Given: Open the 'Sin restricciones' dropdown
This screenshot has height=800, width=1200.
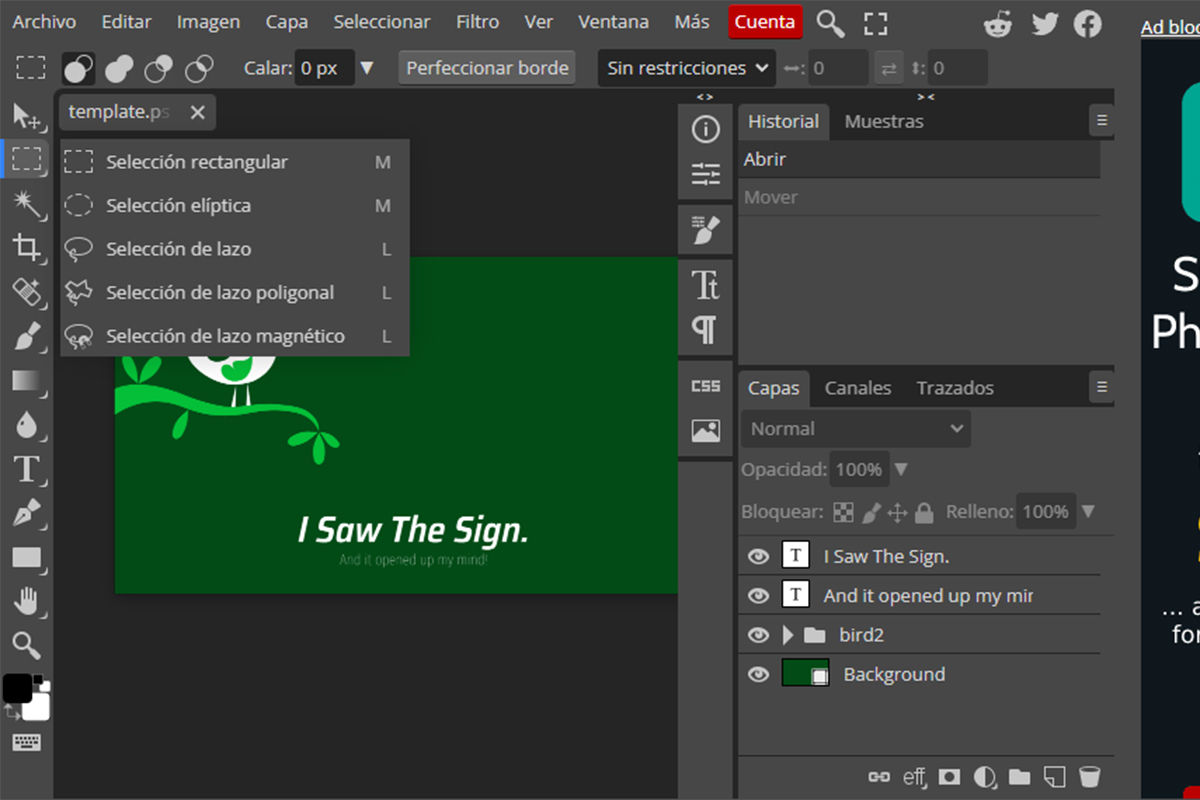Looking at the screenshot, I should pyautogui.click(x=688, y=68).
